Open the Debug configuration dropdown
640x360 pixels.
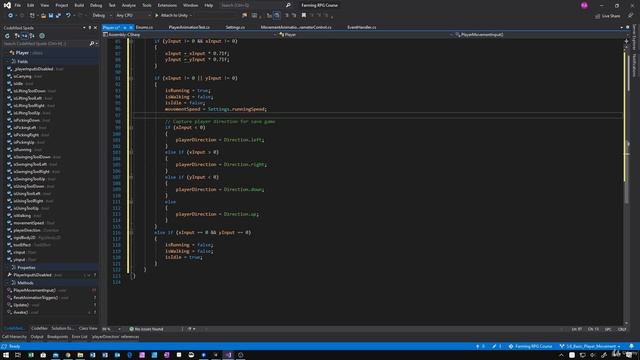pos(101,16)
